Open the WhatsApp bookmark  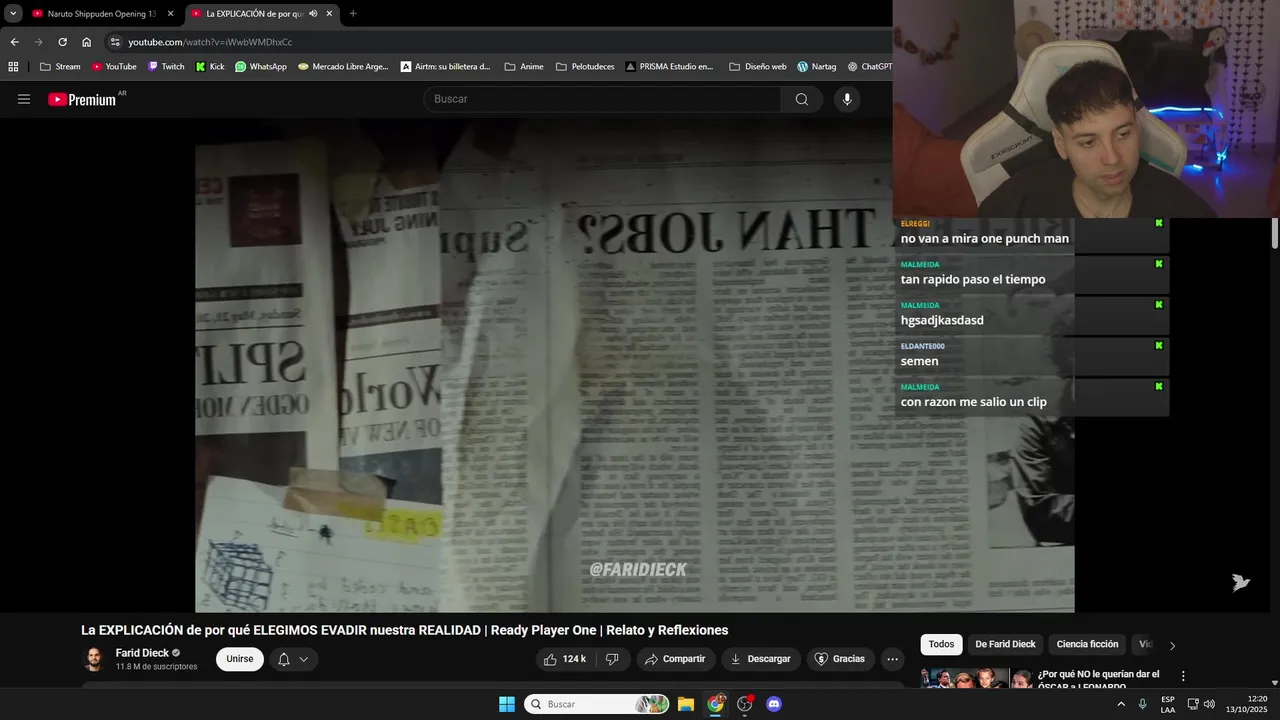[x=261, y=67]
